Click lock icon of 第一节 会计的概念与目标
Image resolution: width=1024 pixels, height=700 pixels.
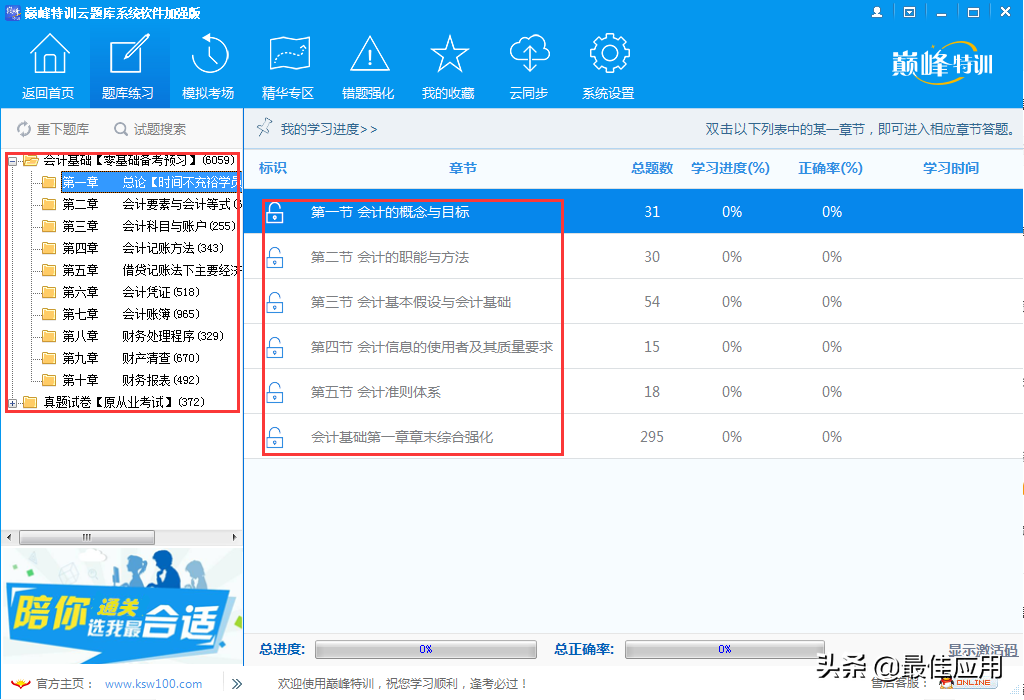pos(275,212)
